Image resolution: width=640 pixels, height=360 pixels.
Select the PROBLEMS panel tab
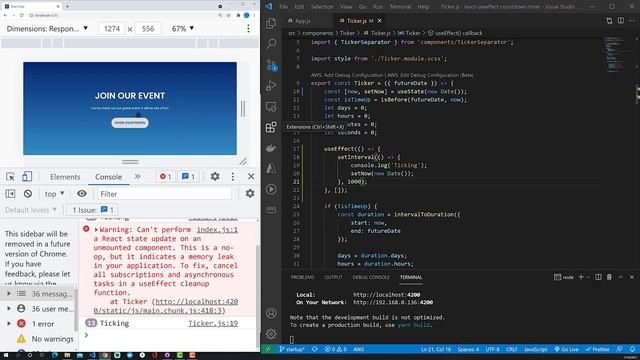[x=302, y=277]
